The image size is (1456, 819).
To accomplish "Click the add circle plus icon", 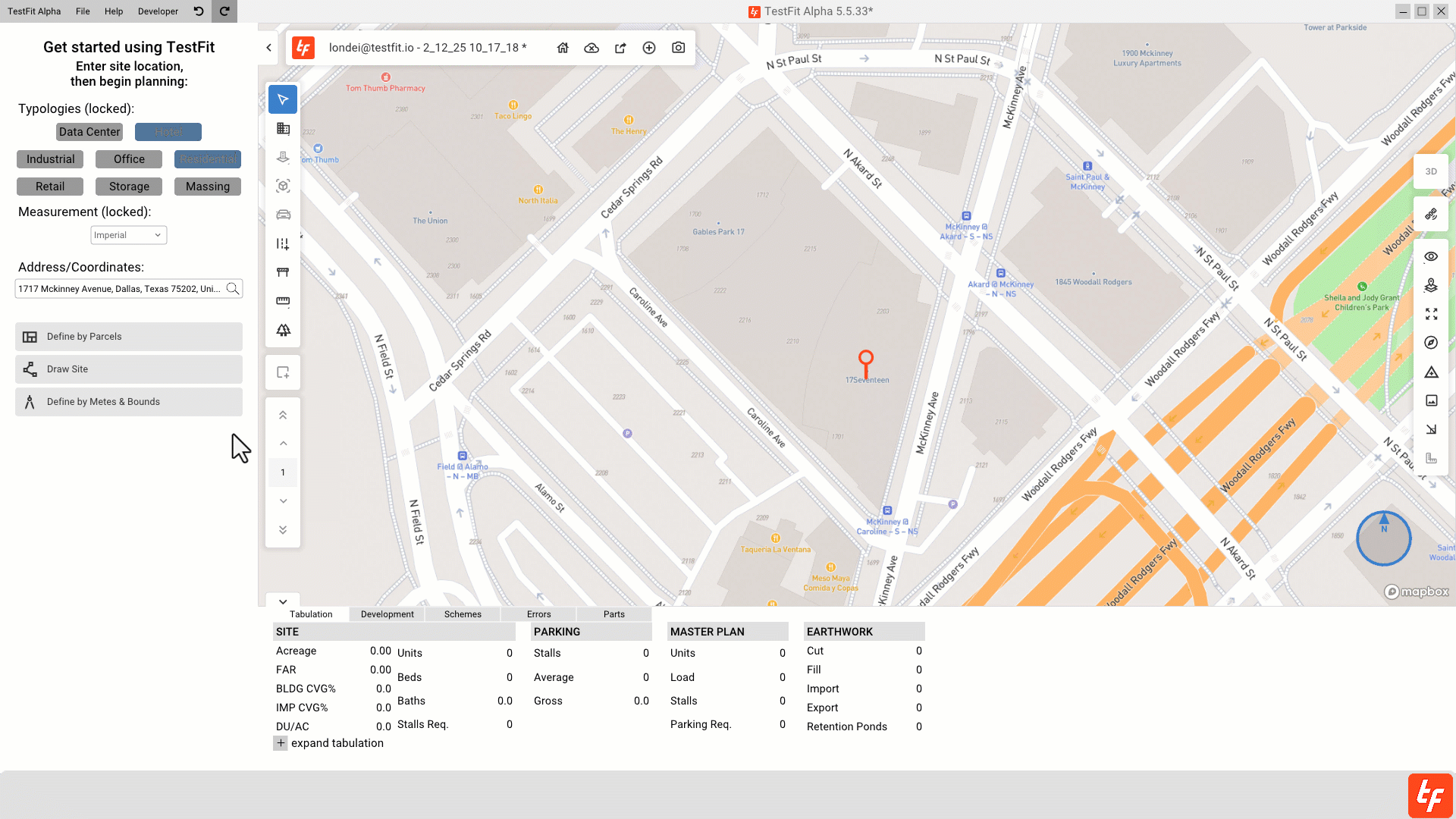I will (649, 48).
